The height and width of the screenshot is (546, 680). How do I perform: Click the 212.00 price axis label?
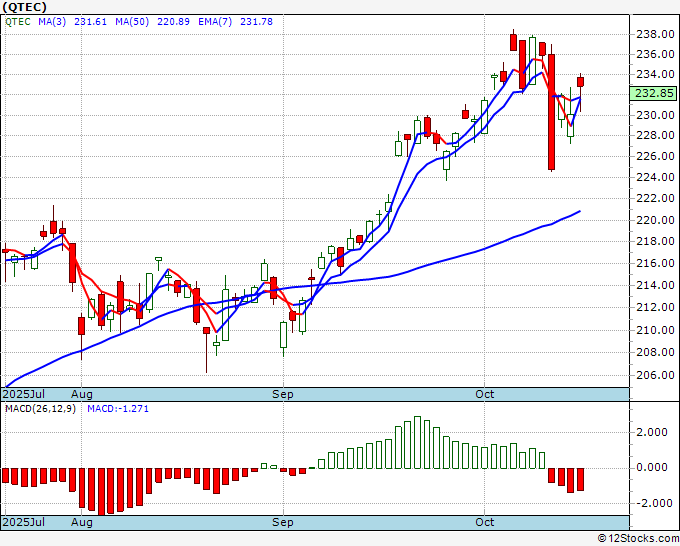pos(655,307)
